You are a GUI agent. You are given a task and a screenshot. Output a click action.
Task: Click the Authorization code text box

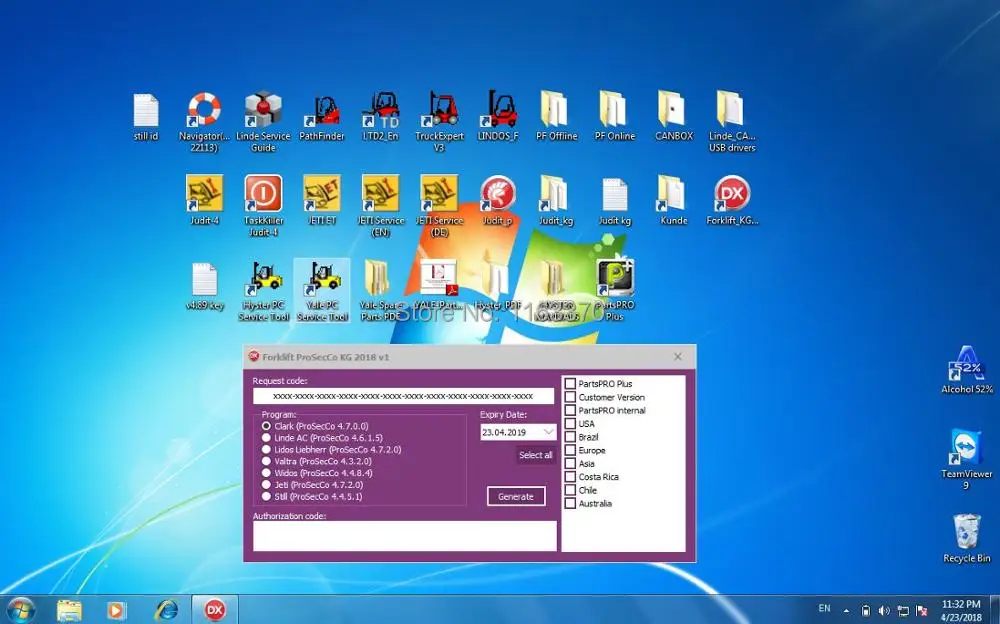[x=404, y=536]
